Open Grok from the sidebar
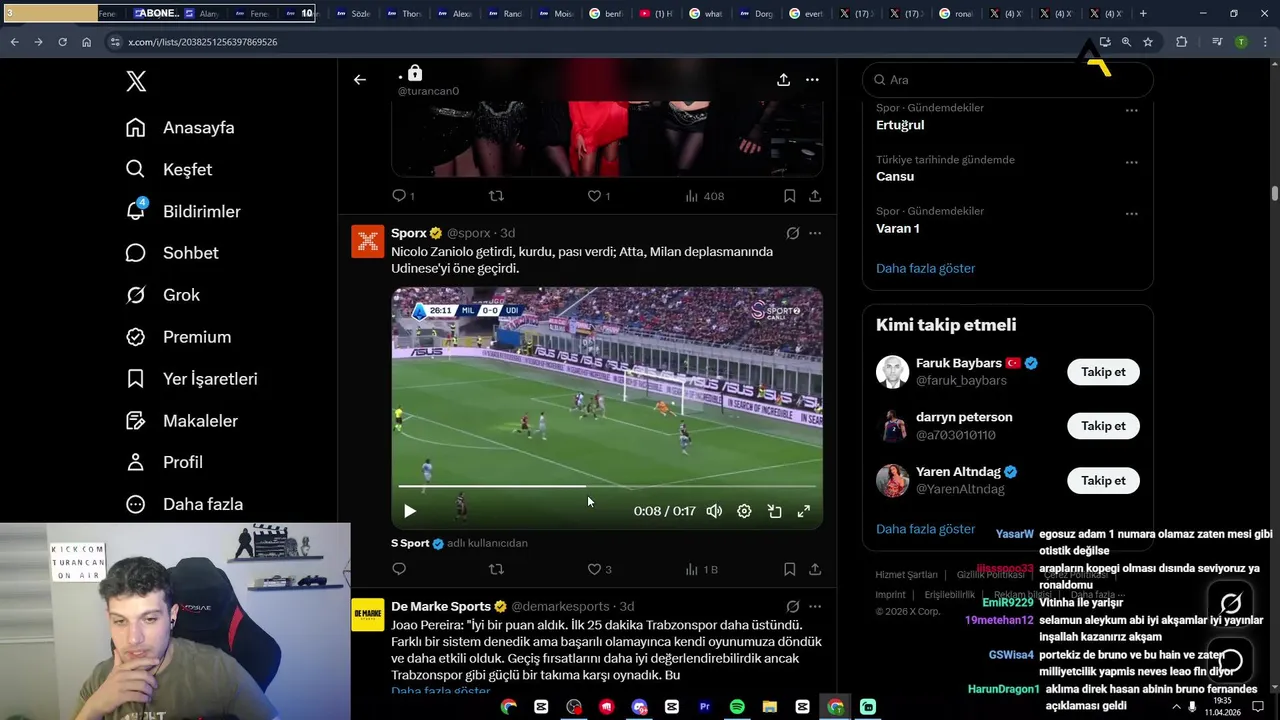1280x720 pixels. (x=163, y=295)
